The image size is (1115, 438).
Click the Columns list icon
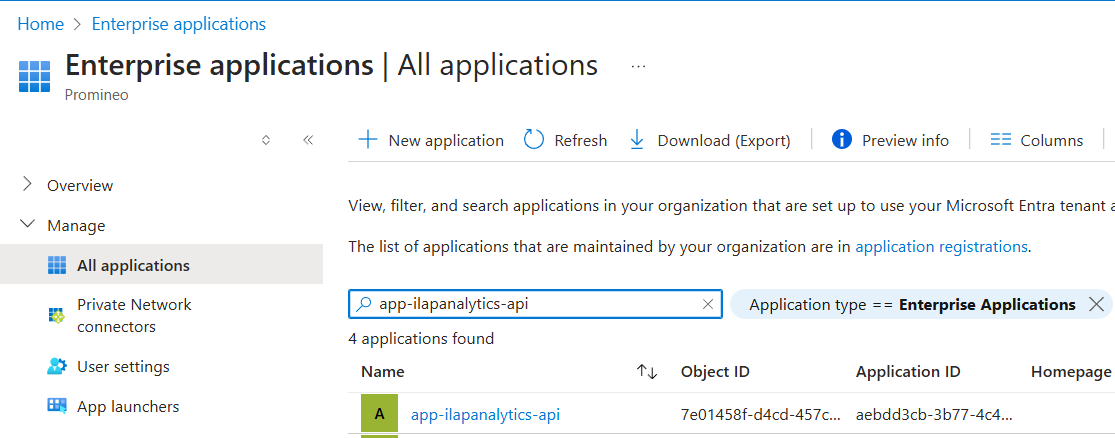coord(1001,140)
